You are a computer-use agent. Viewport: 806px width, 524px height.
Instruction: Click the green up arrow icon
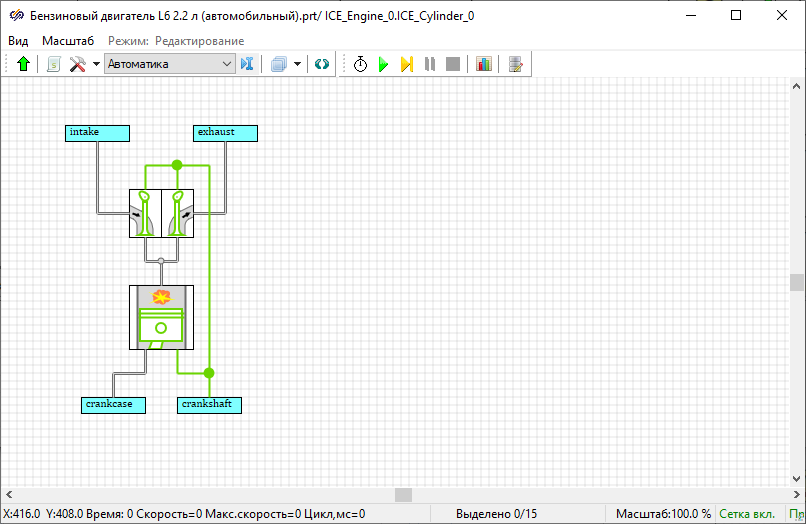(x=24, y=64)
